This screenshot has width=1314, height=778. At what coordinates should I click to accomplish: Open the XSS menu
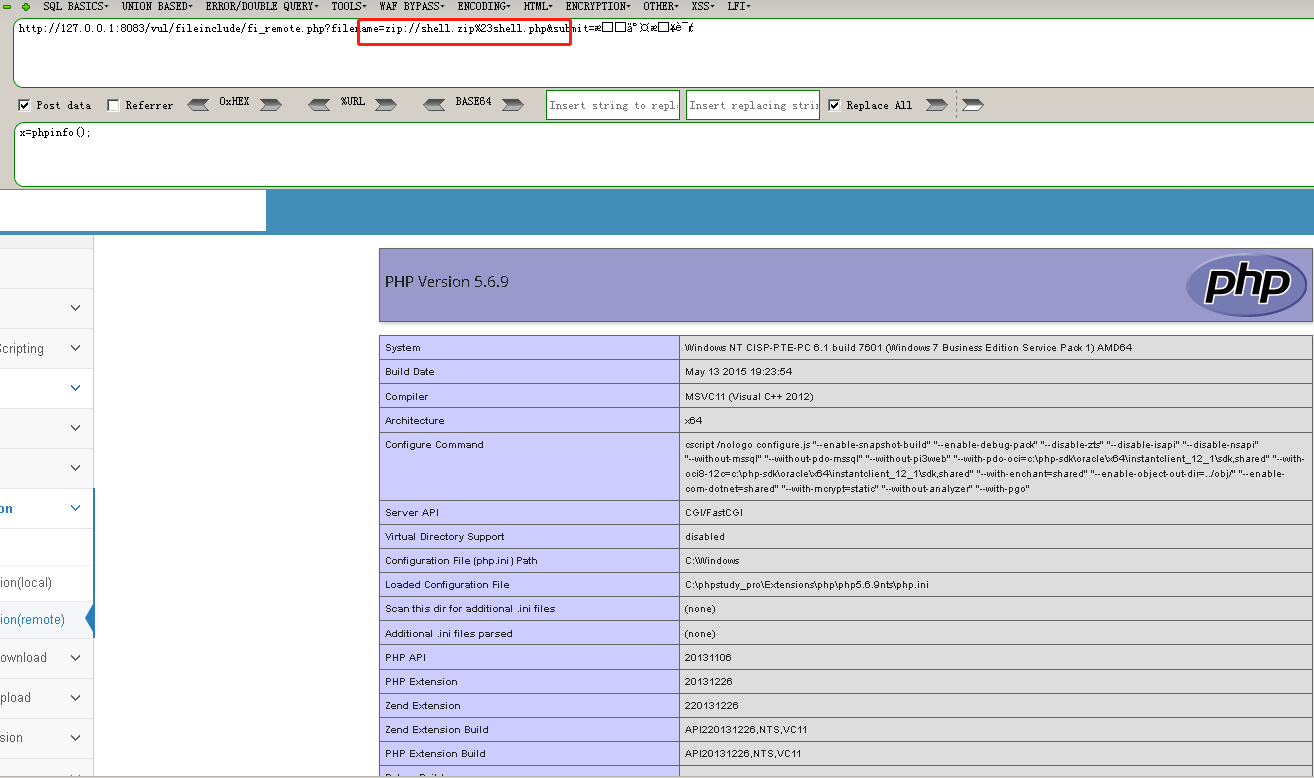click(704, 6)
